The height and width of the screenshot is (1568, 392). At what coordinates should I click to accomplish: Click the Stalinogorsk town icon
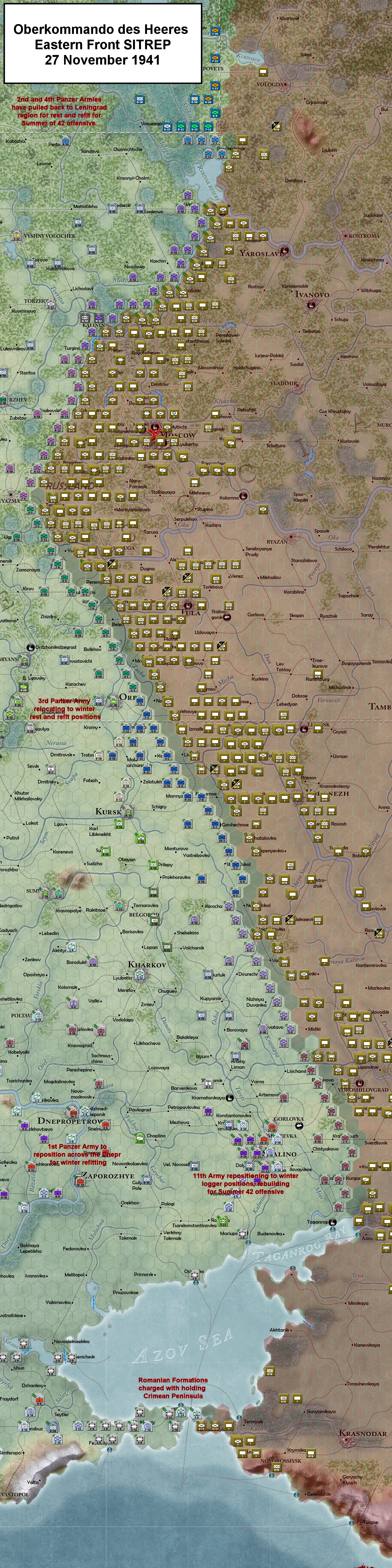(x=227, y=617)
